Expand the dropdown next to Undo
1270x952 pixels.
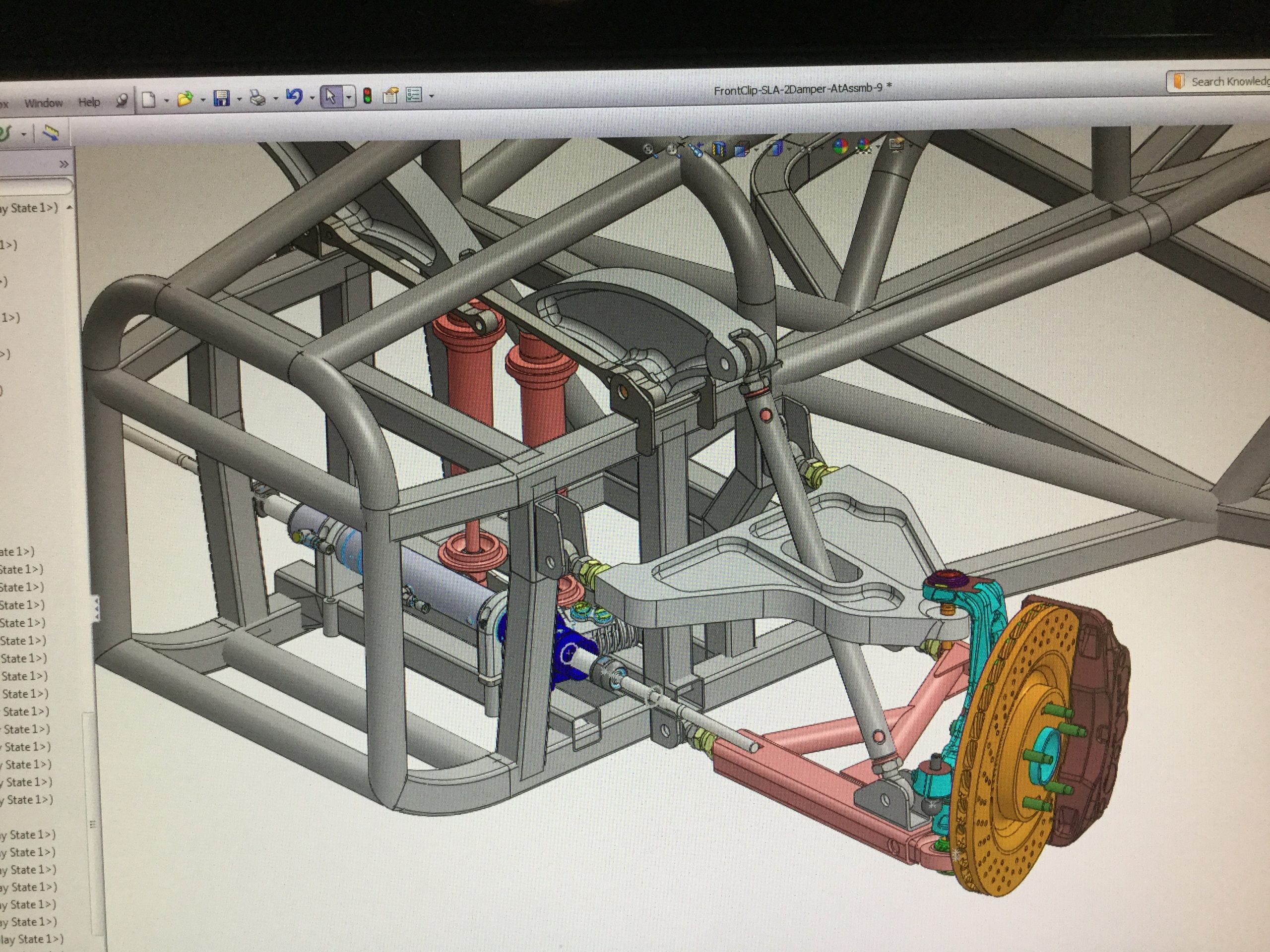click(x=313, y=98)
